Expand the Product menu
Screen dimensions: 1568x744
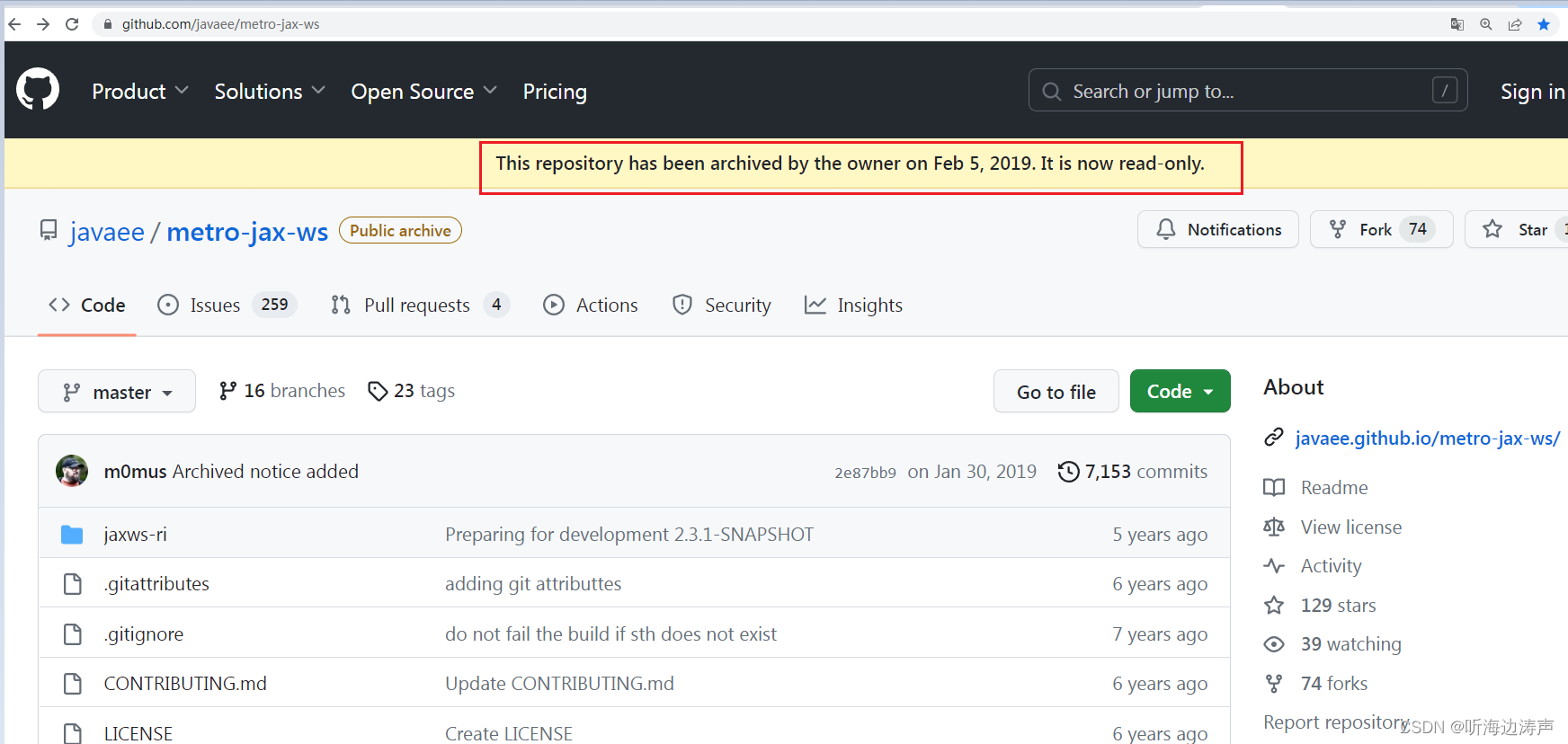click(140, 91)
